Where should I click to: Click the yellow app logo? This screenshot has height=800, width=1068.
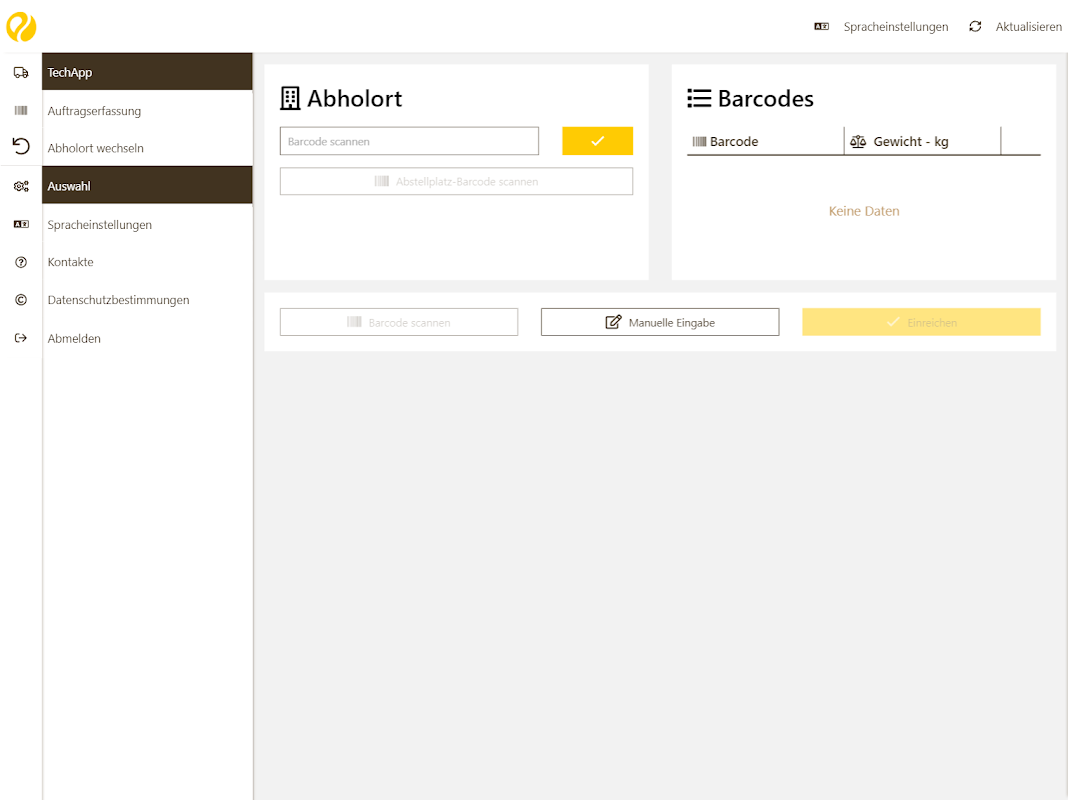tap(21, 27)
